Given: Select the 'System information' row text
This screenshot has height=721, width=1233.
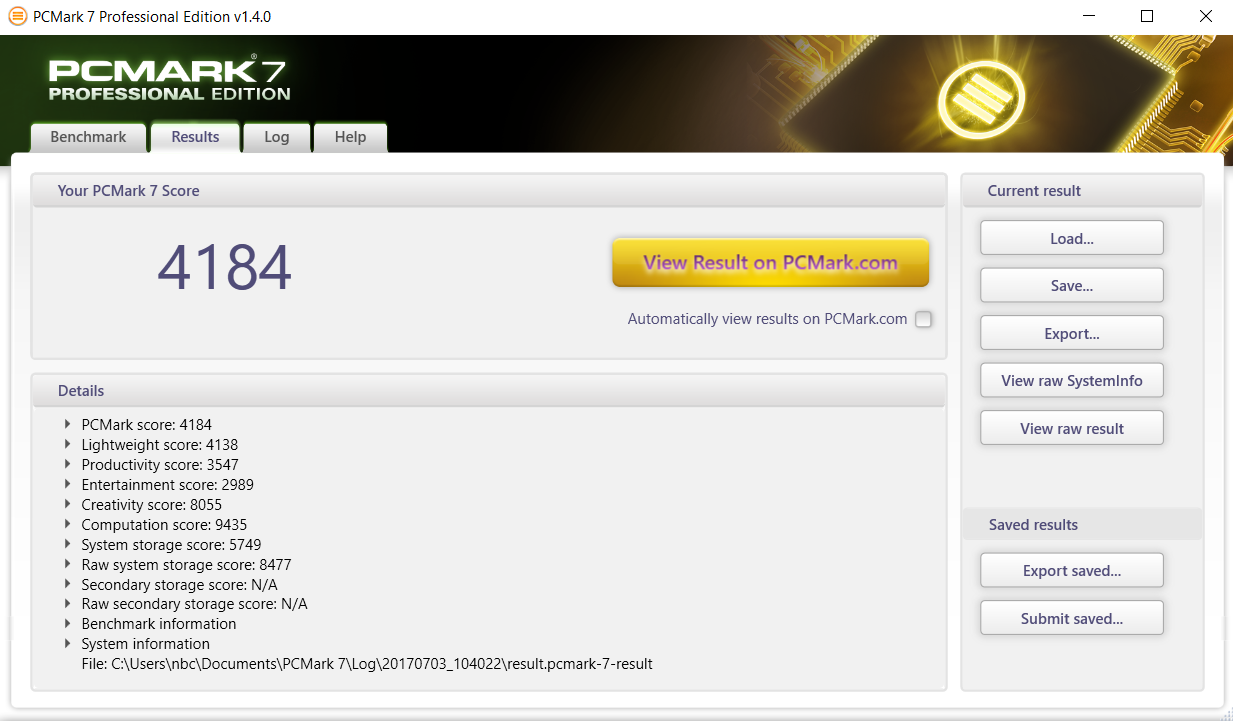Looking at the screenshot, I should pos(146,644).
